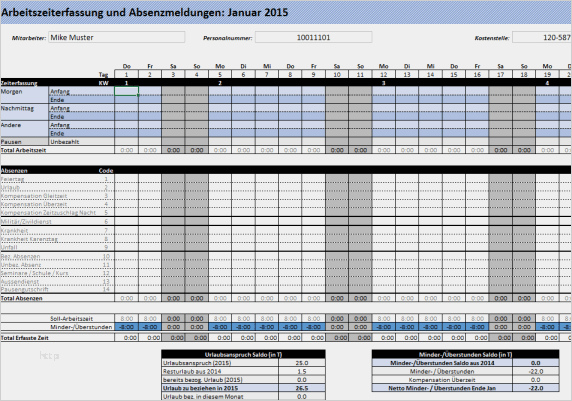The image size is (572, 401).
Task: Click the Pausengutschrift row label
Action: pos(24,290)
